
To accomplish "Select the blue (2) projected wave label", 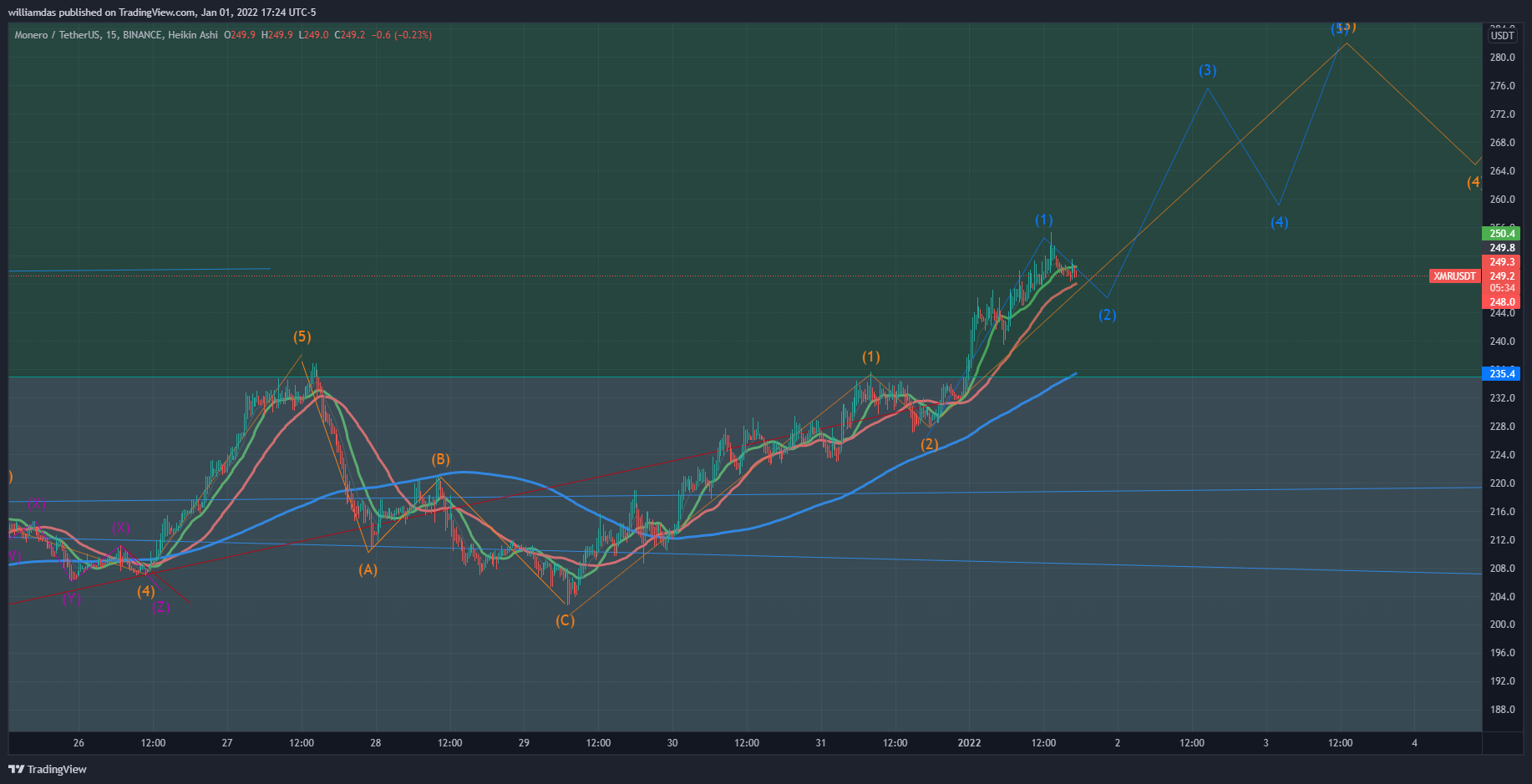I will point(1108,315).
